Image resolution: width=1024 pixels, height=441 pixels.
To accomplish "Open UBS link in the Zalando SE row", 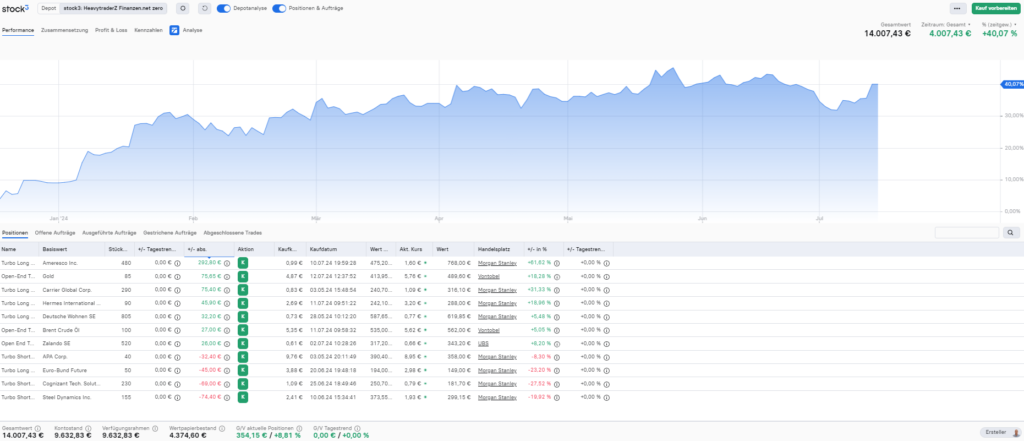I will (483, 344).
